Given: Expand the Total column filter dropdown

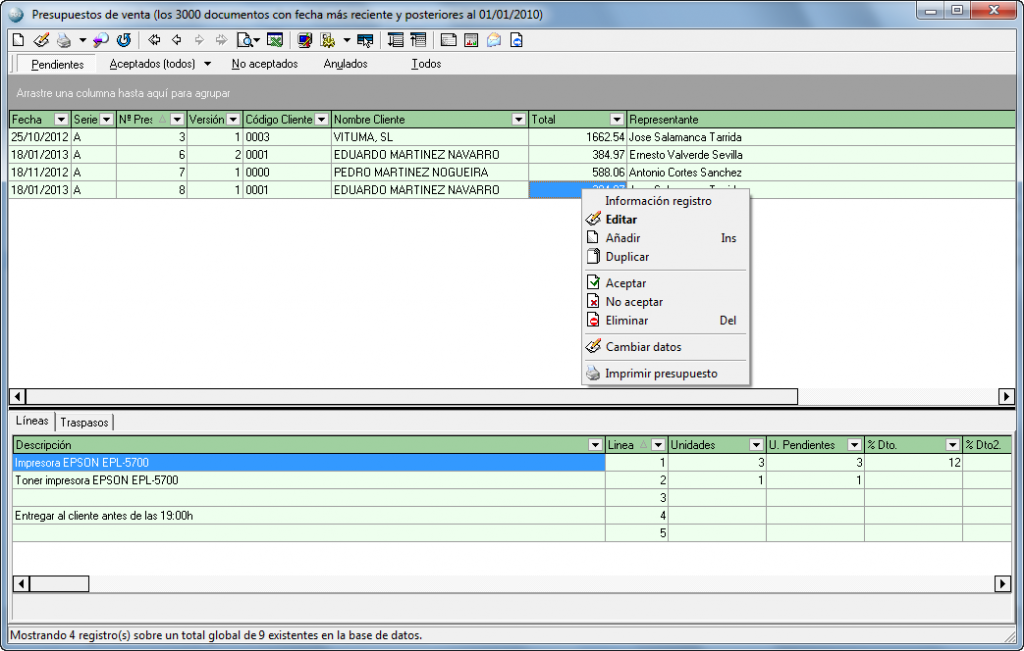Looking at the screenshot, I should pos(617,120).
